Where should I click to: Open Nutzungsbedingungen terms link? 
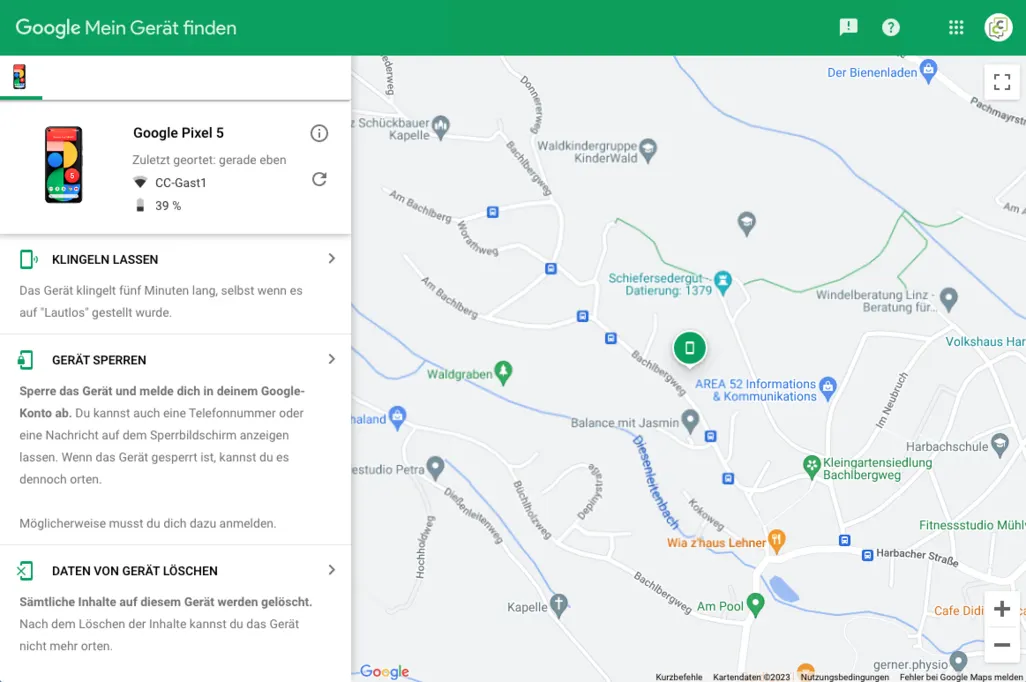tap(844, 677)
